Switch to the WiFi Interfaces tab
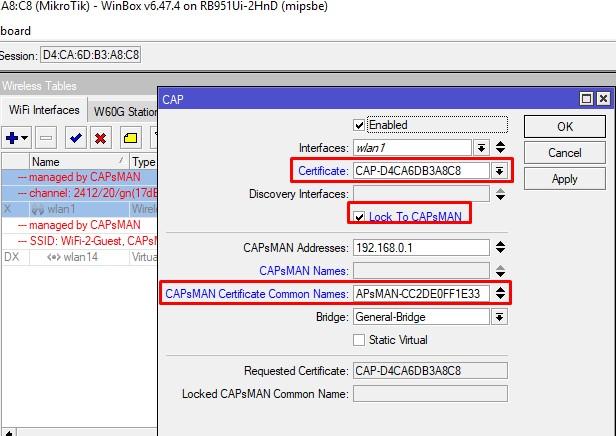This screenshot has width=616, height=436. 44,110
